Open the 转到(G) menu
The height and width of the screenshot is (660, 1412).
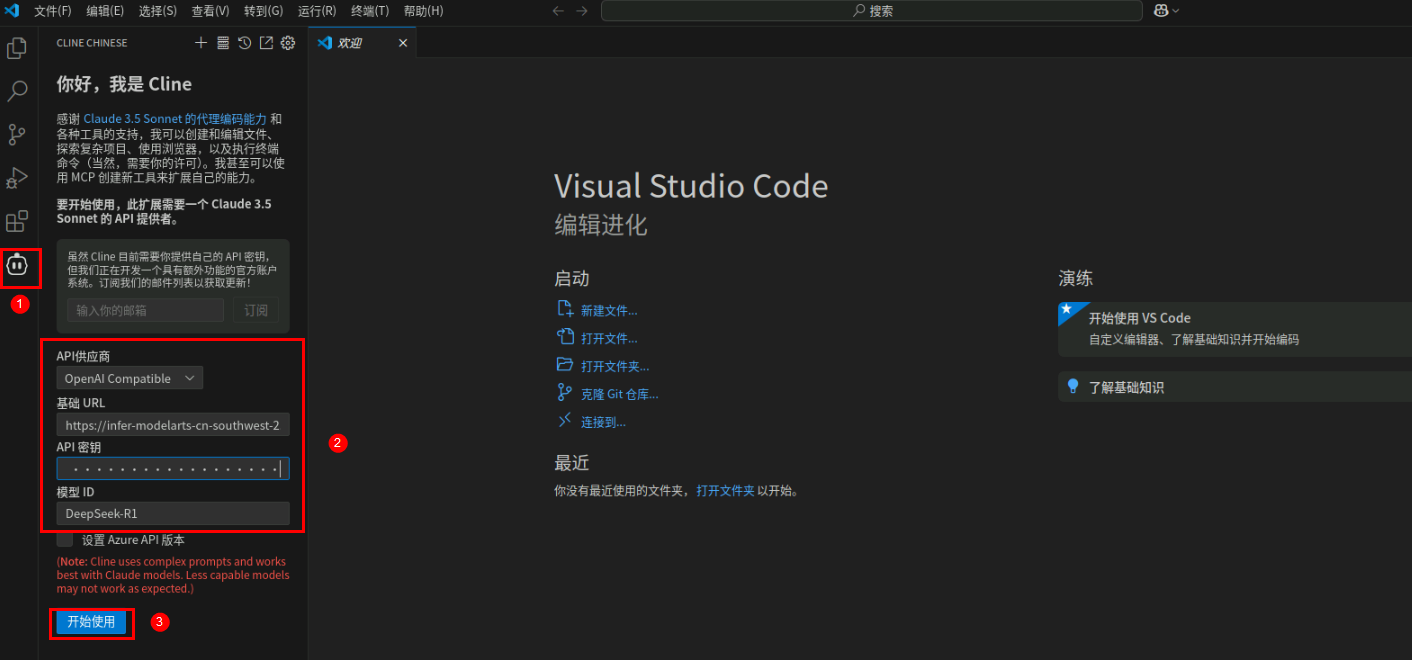click(263, 11)
